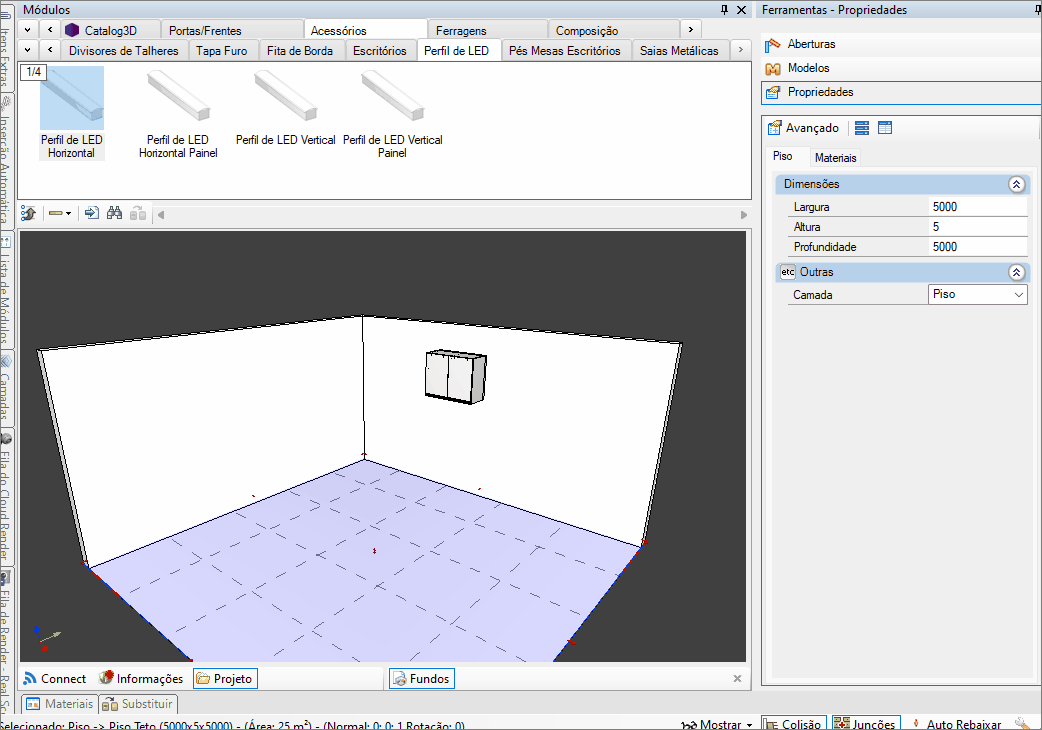Open Informações panel
Screen dimensions: 1042x730
(x=141, y=679)
